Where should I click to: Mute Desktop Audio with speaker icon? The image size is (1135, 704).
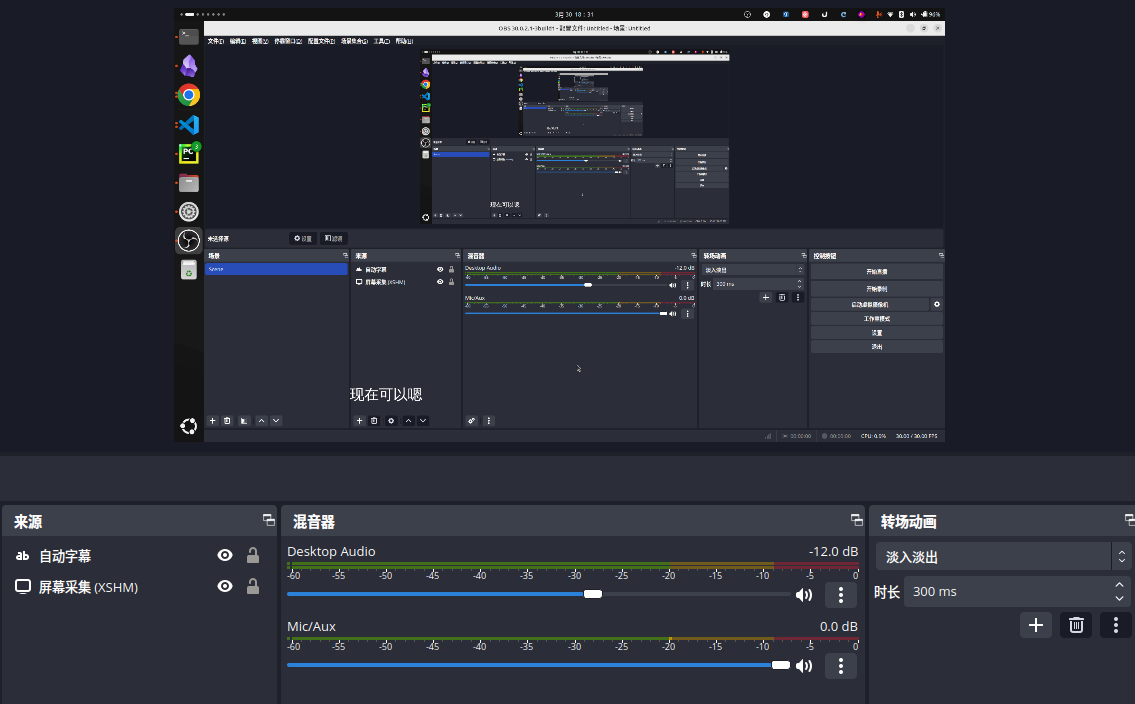[x=803, y=595]
